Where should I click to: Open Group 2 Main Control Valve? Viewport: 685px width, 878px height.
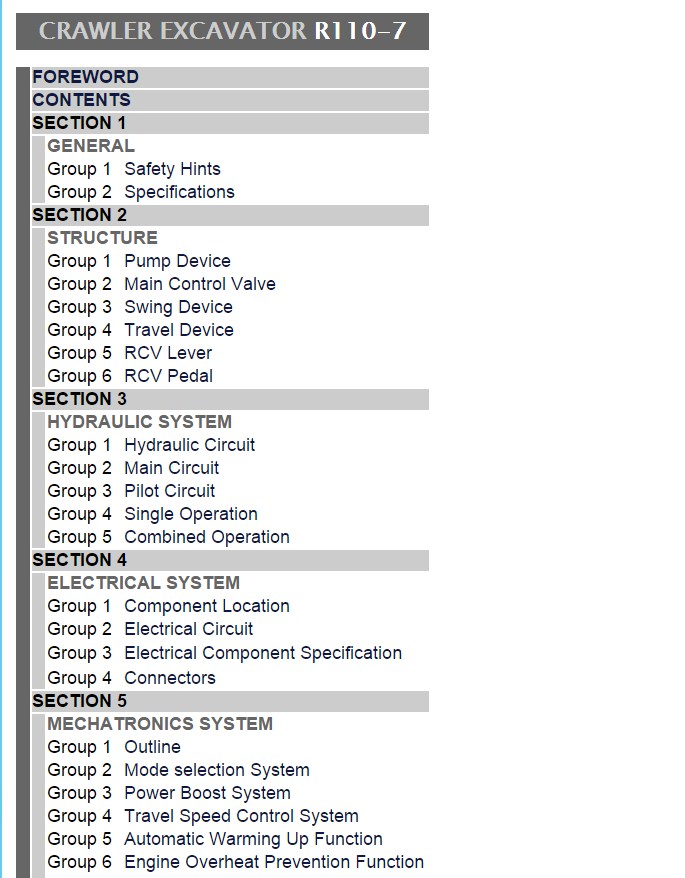[161, 283]
